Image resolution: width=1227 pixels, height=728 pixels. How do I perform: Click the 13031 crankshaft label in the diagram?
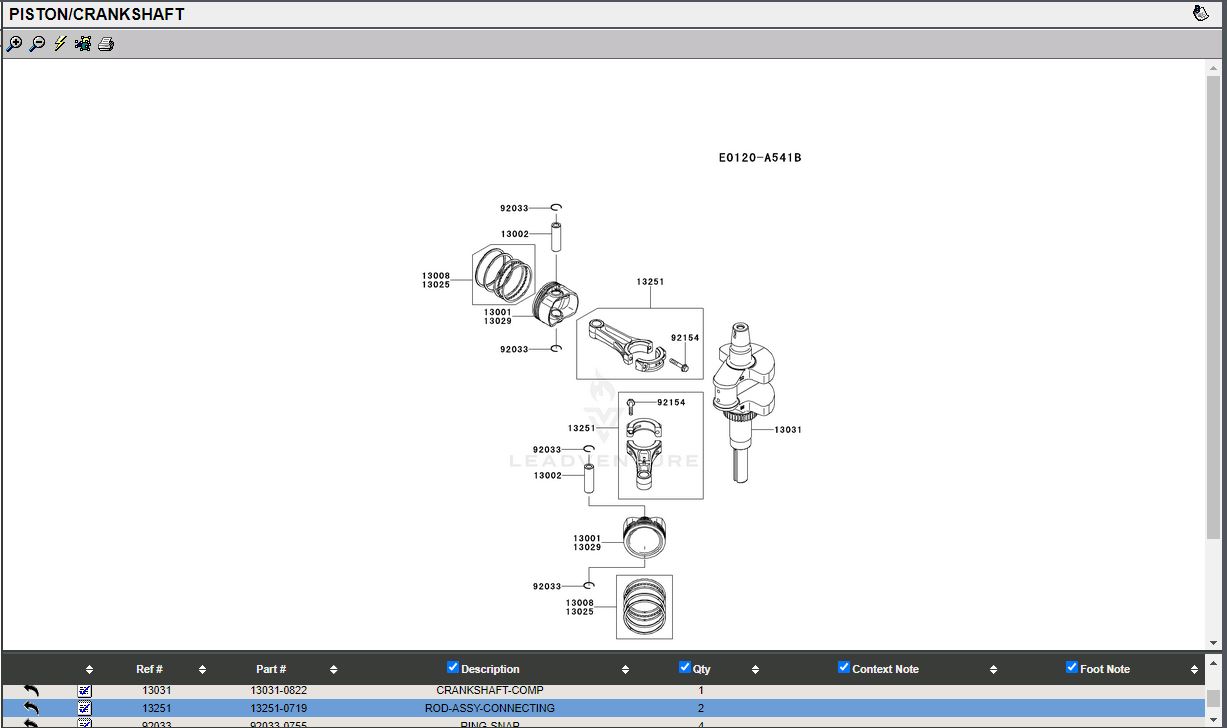(x=788, y=430)
